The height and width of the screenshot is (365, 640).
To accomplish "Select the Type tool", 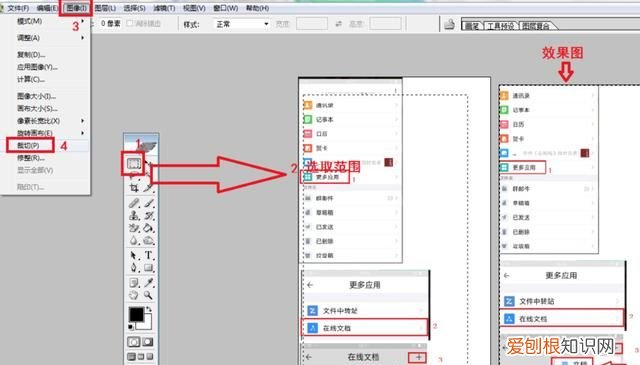I will pyautogui.click(x=149, y=256).
